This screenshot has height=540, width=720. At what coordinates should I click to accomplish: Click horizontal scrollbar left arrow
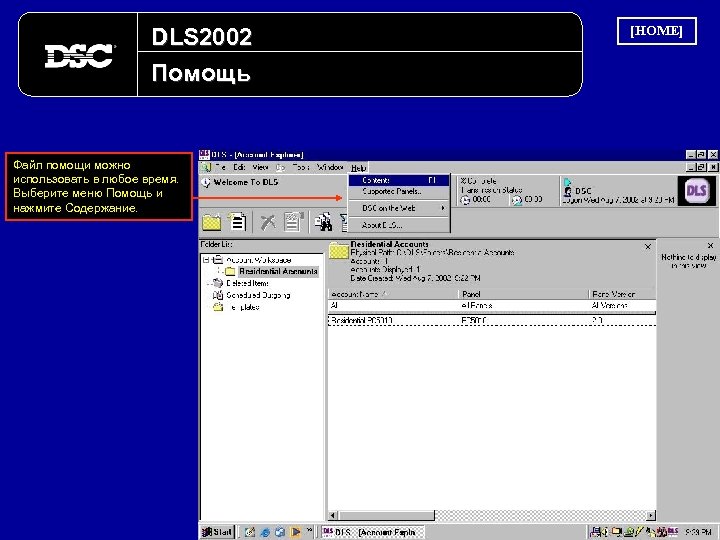coord(333,516)
